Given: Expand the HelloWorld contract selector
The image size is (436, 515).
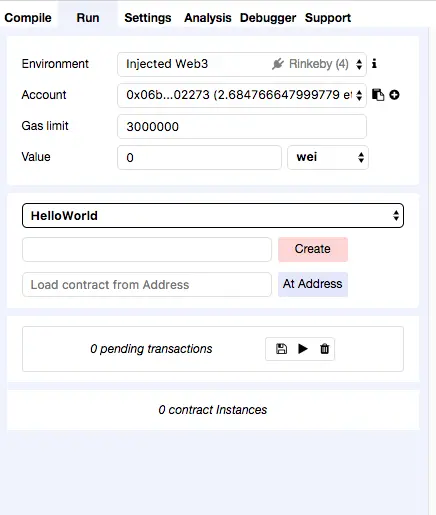Looking at the screenshot, I should coord(213,216).
